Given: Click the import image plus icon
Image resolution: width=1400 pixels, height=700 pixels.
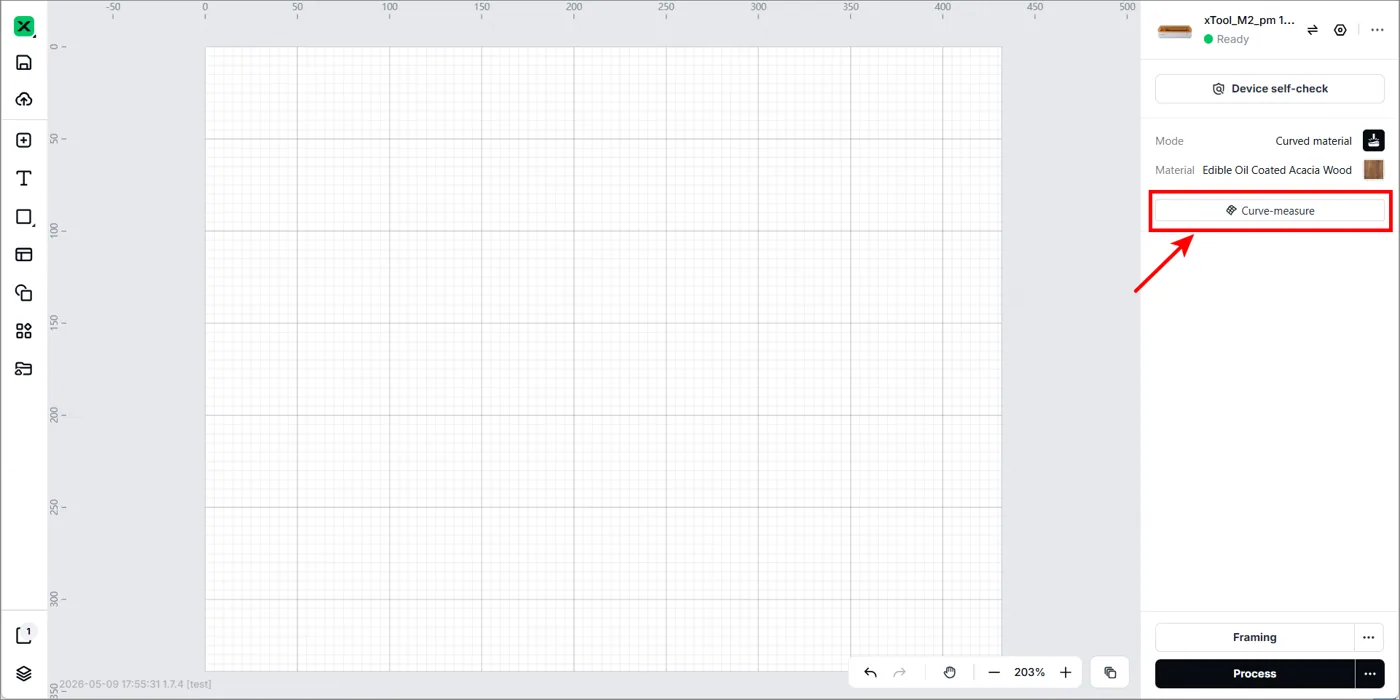Looking at the screenshot, I should (x=24, y=141).
